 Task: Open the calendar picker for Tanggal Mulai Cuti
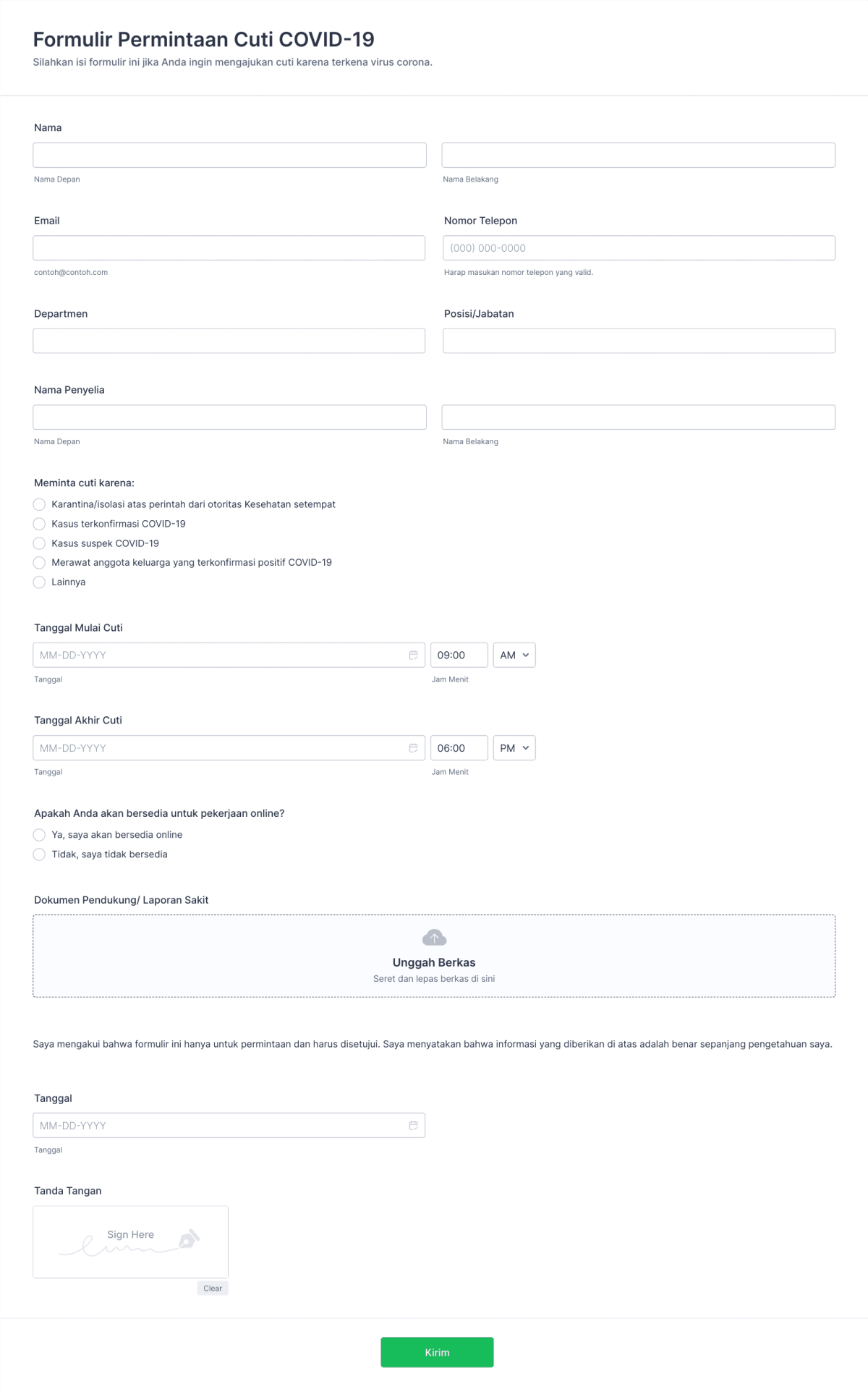413,655
